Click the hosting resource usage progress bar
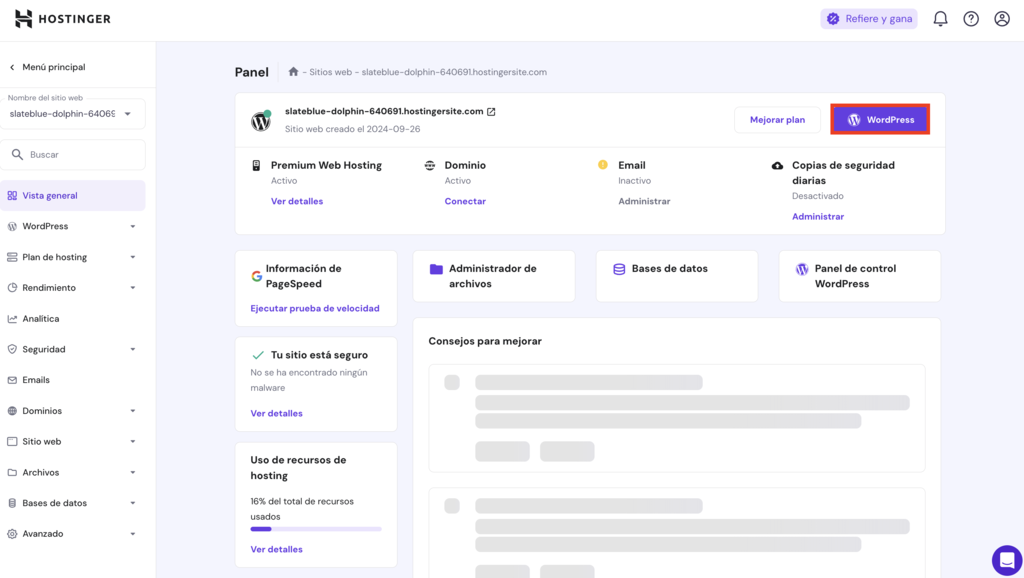1024x578 pixels. pyautogui.click(x=316, y=529)
